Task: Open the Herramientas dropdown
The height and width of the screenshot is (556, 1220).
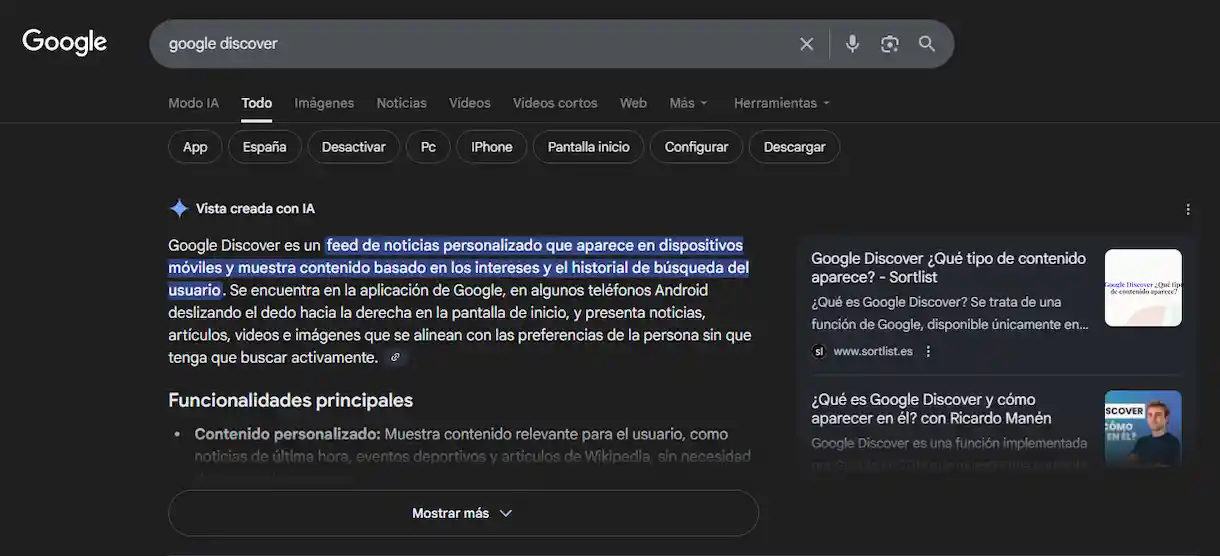Action: 782,103
